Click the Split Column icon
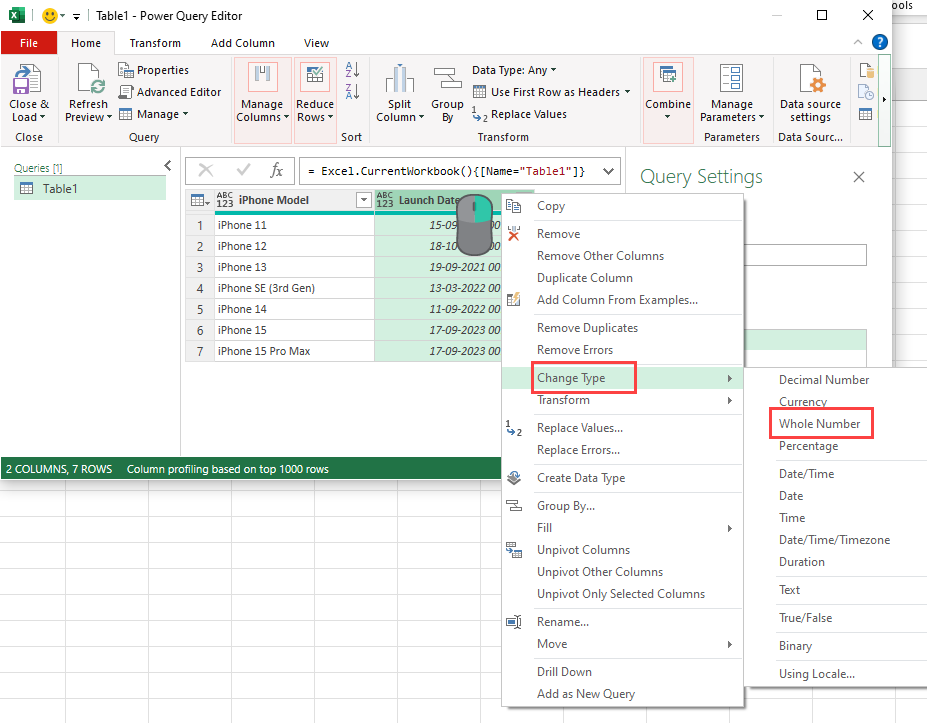This screenshot has width=927, height=723. coord(400,78)
